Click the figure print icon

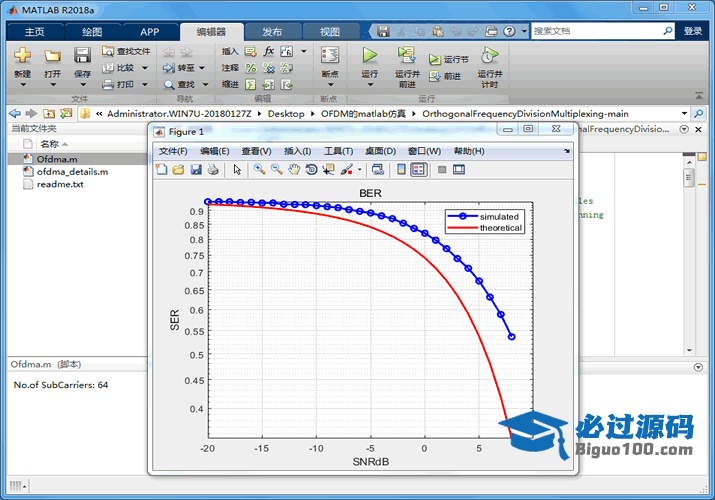[x=213, y=170]
